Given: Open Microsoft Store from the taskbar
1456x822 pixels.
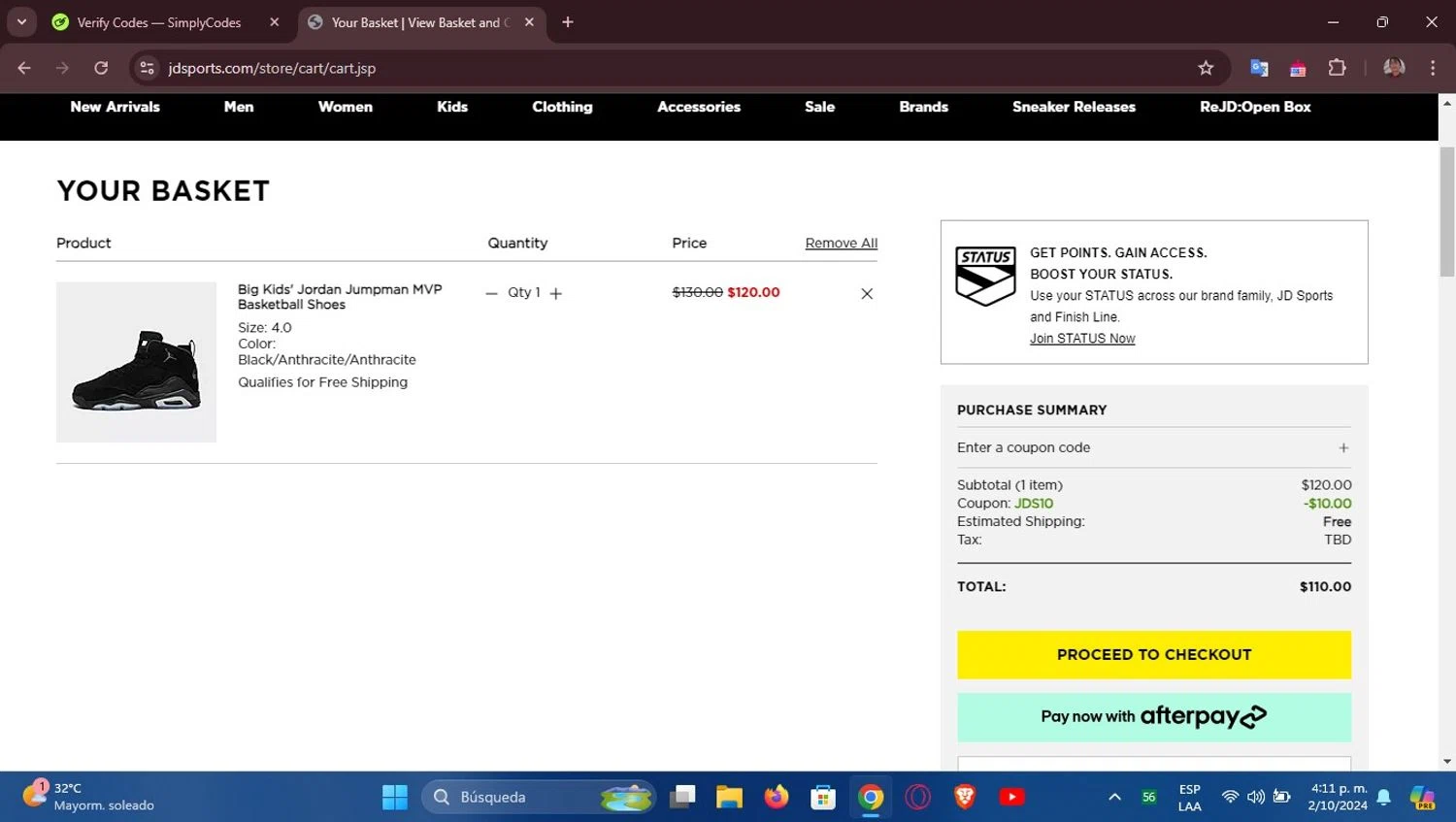Looking at the screenshot, I should coord(823,797).
